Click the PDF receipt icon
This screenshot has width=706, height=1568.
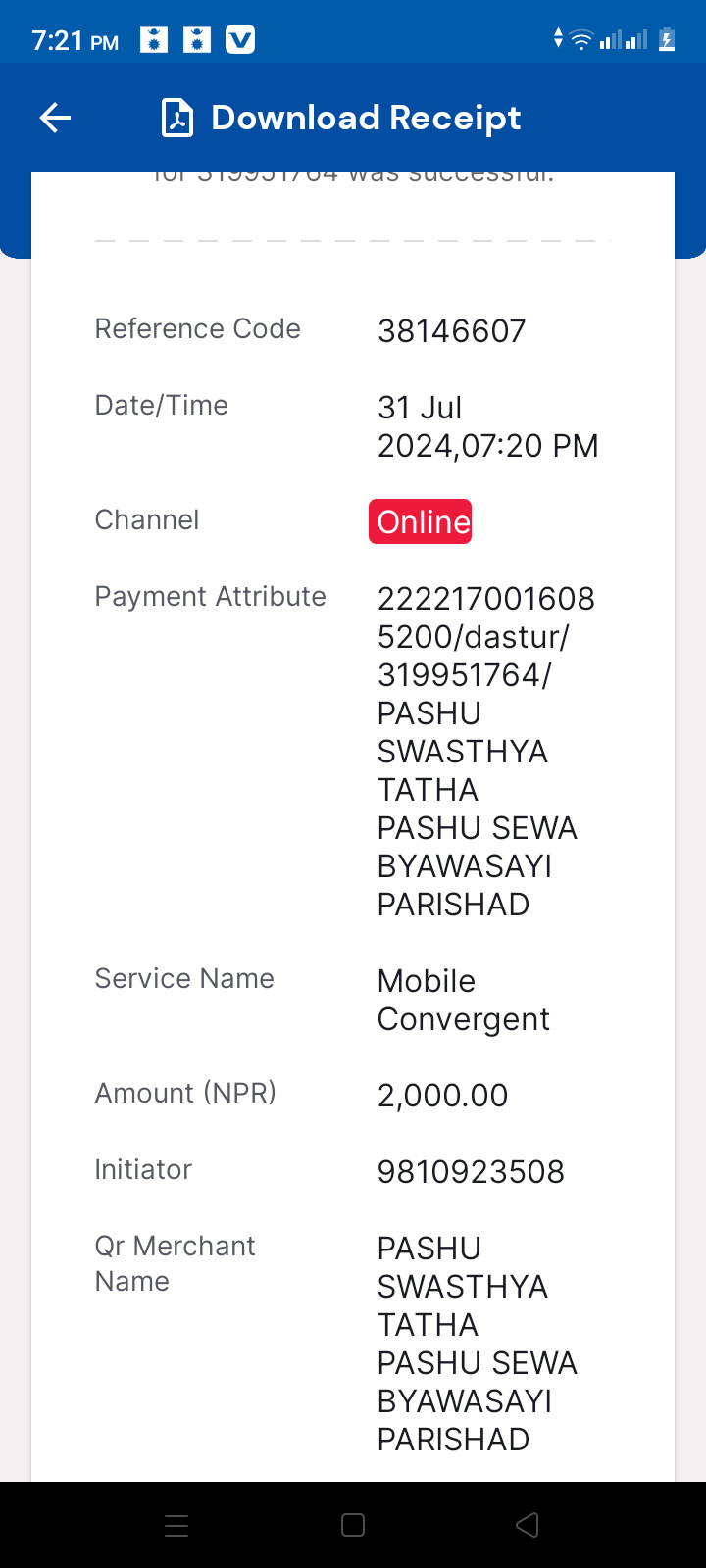[177, 119]
